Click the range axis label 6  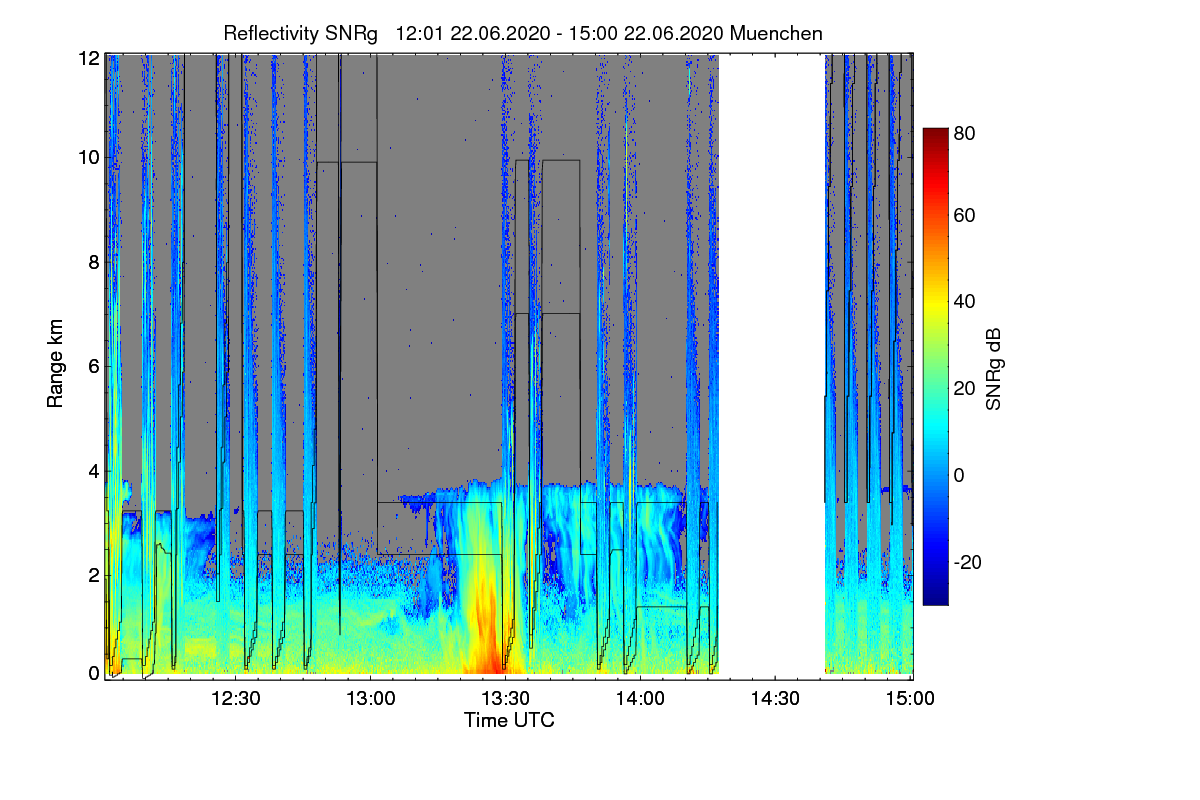click(x=93, y=367)
